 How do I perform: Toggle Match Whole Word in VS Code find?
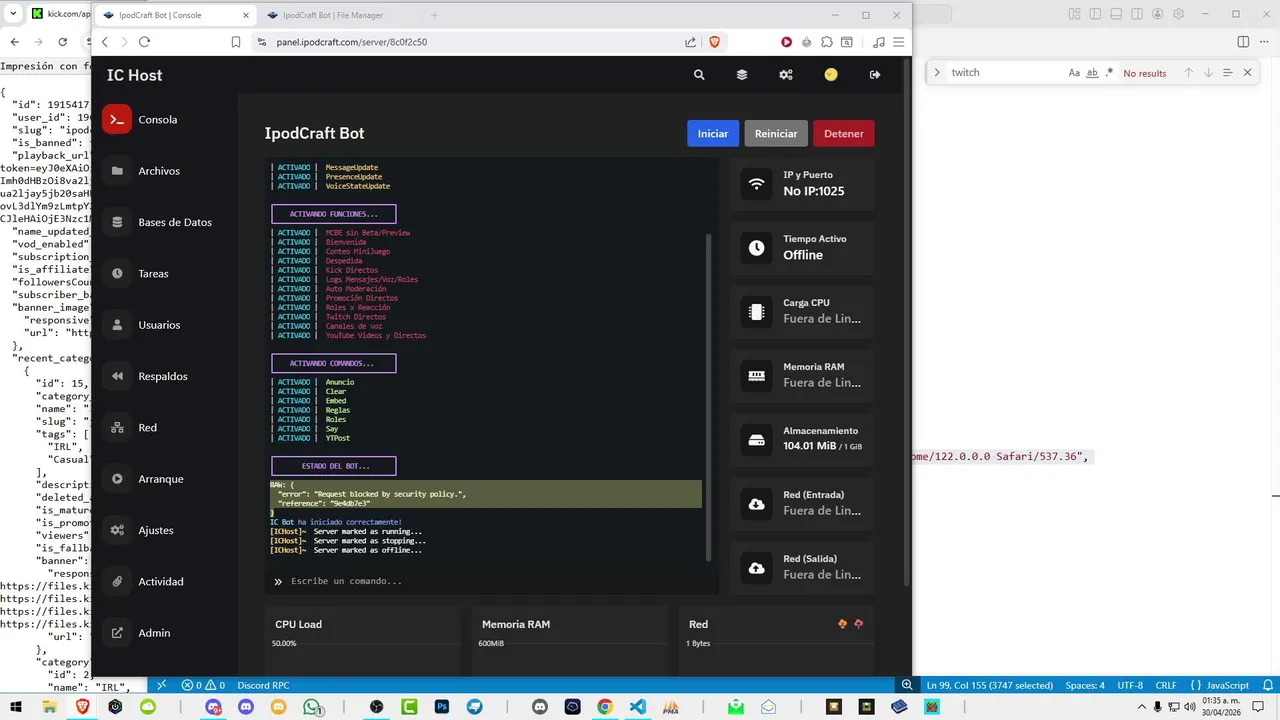tap(1092, 73)
